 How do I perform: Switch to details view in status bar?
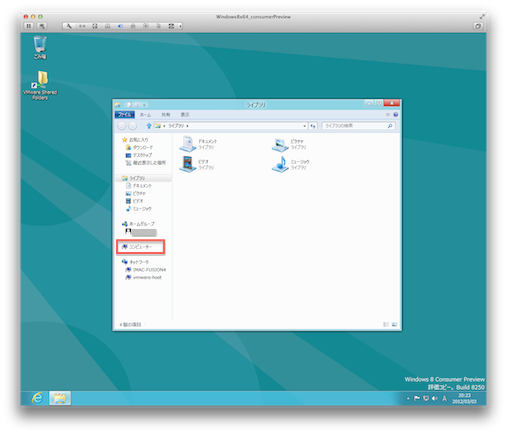tap(386, 324)
